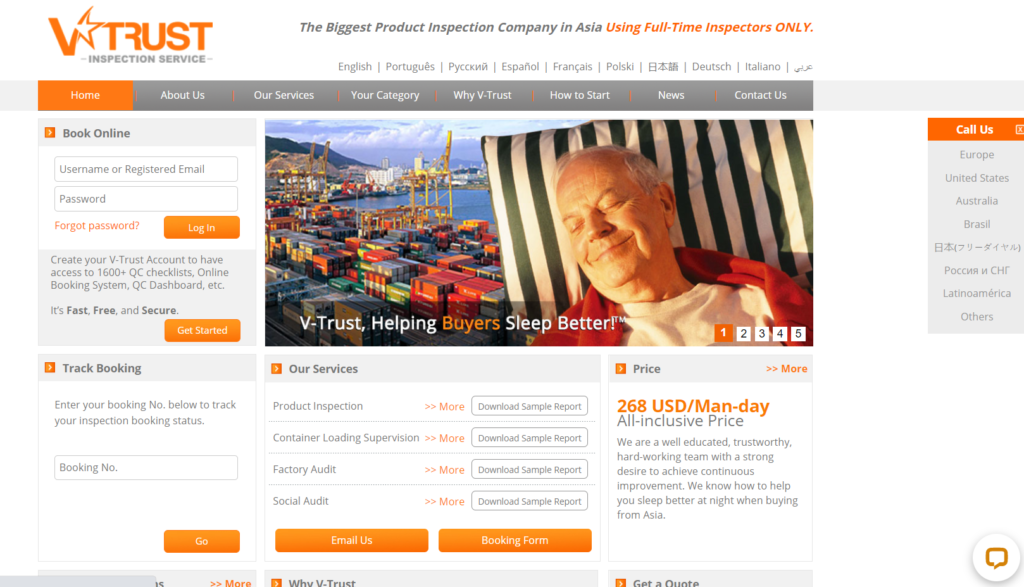
Task: Expand the Price section via More
Action: click(x=786, y=369)
